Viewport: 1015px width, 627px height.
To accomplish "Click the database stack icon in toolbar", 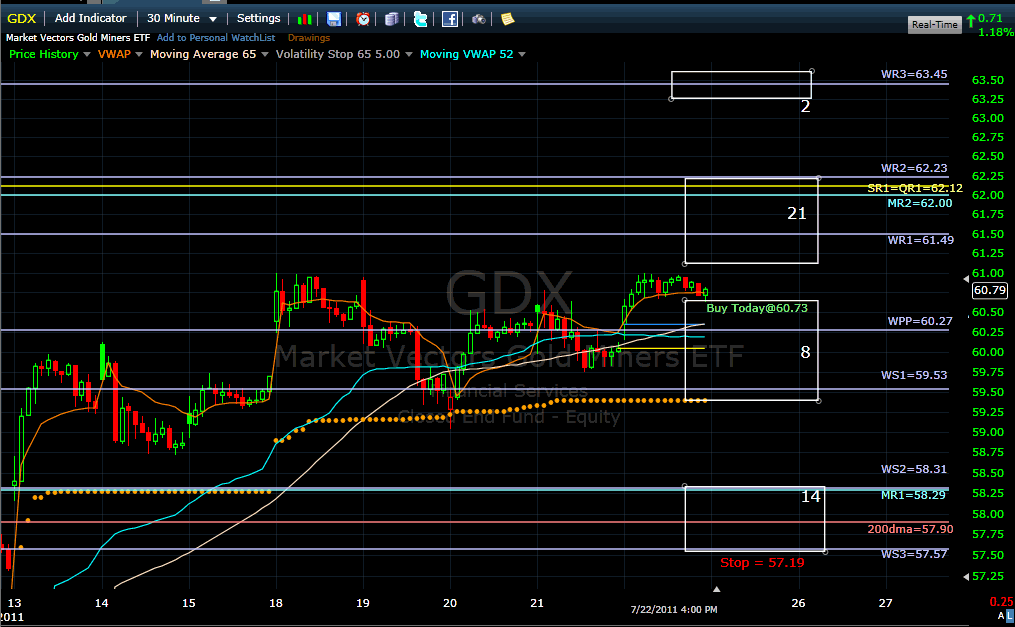I will click(391, 19).
